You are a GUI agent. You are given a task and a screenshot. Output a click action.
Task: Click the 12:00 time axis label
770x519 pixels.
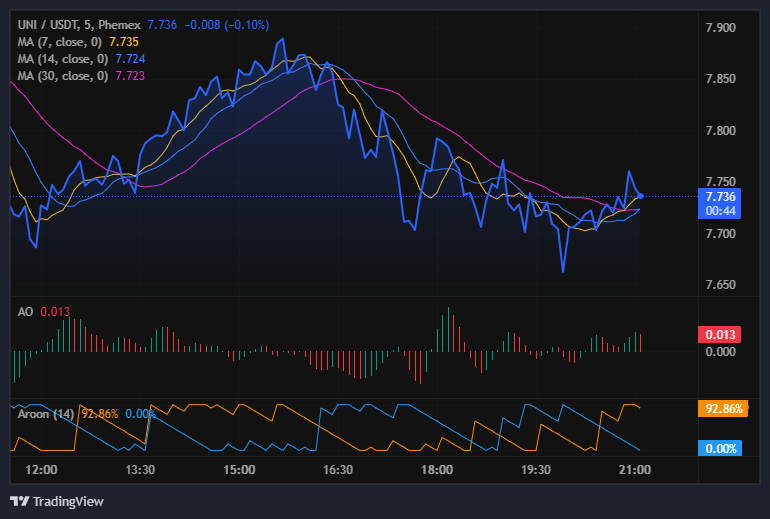click(x=41, y=470)
